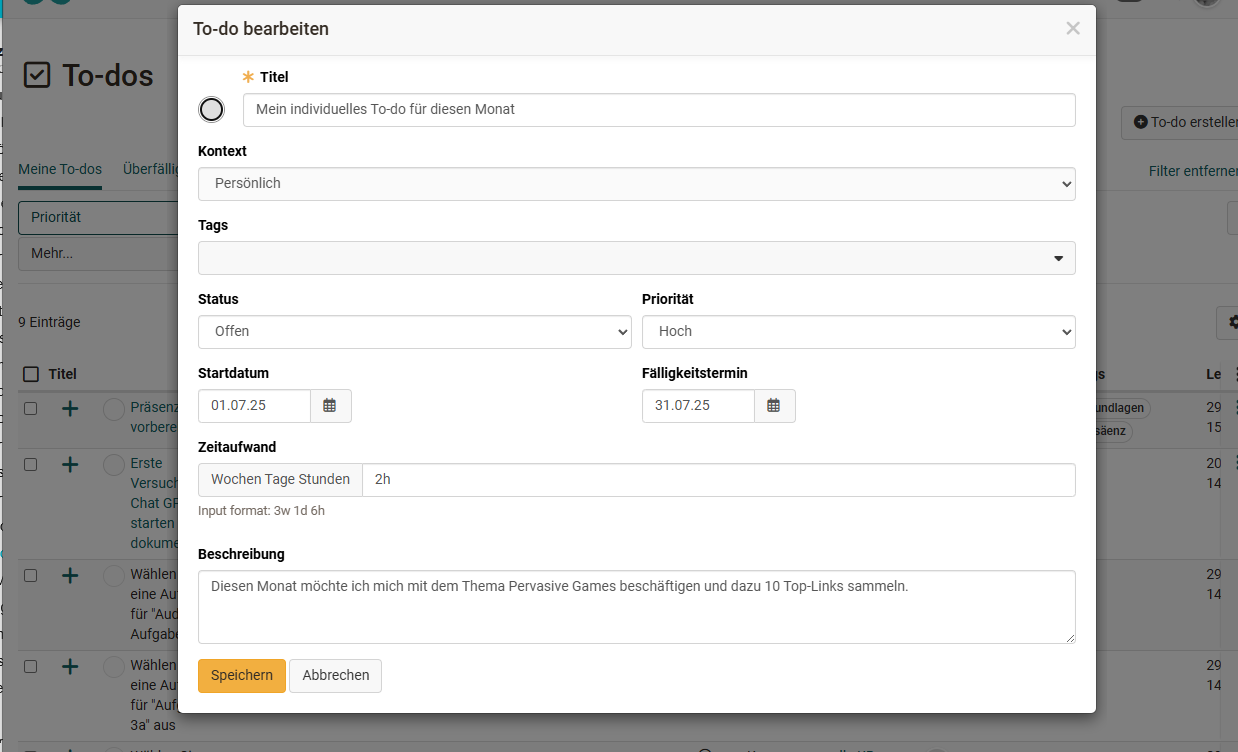
Task: Click the Abbrechen button
Action: (335, 676)
